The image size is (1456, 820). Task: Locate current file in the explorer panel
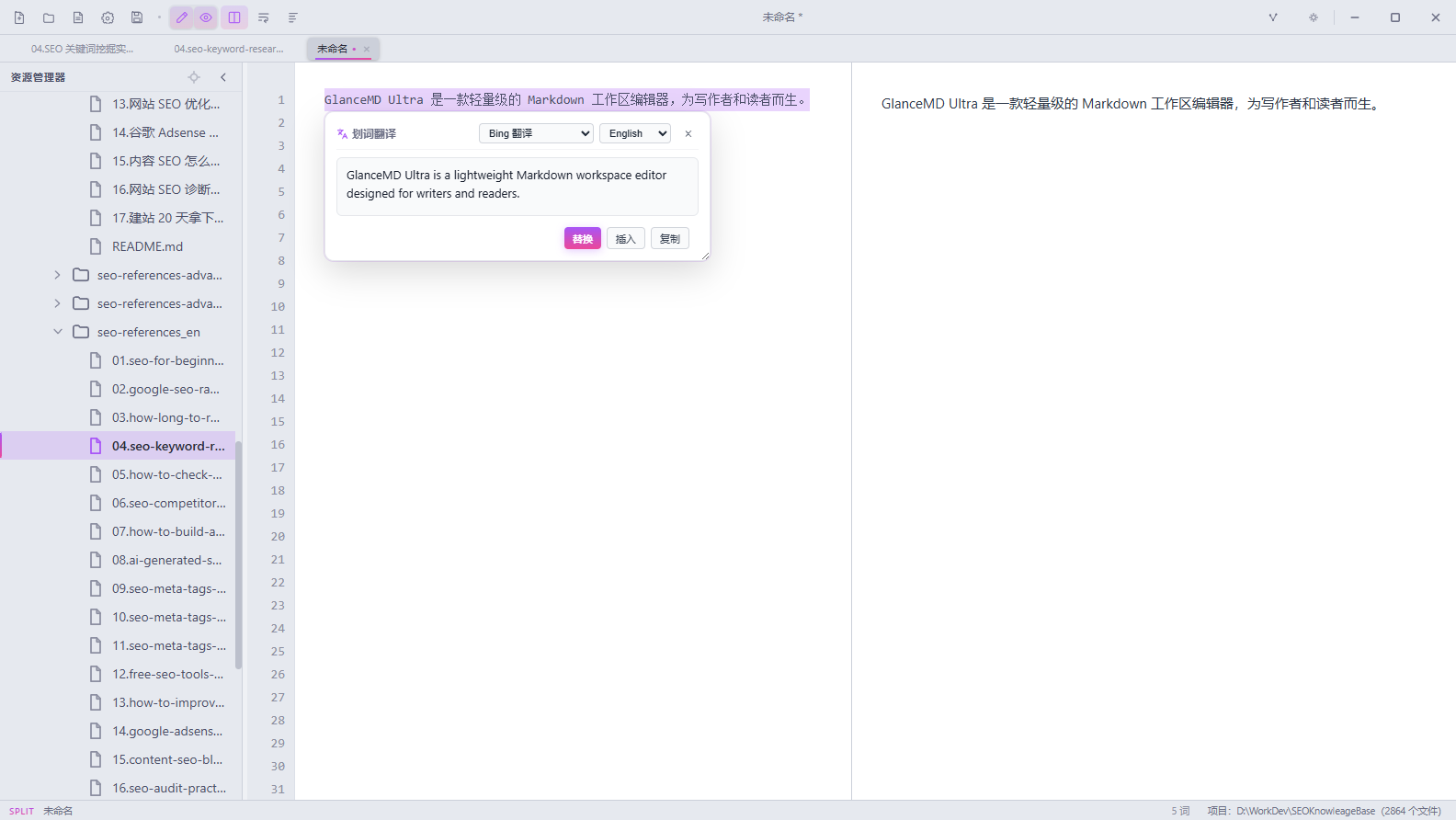(194, 77)
